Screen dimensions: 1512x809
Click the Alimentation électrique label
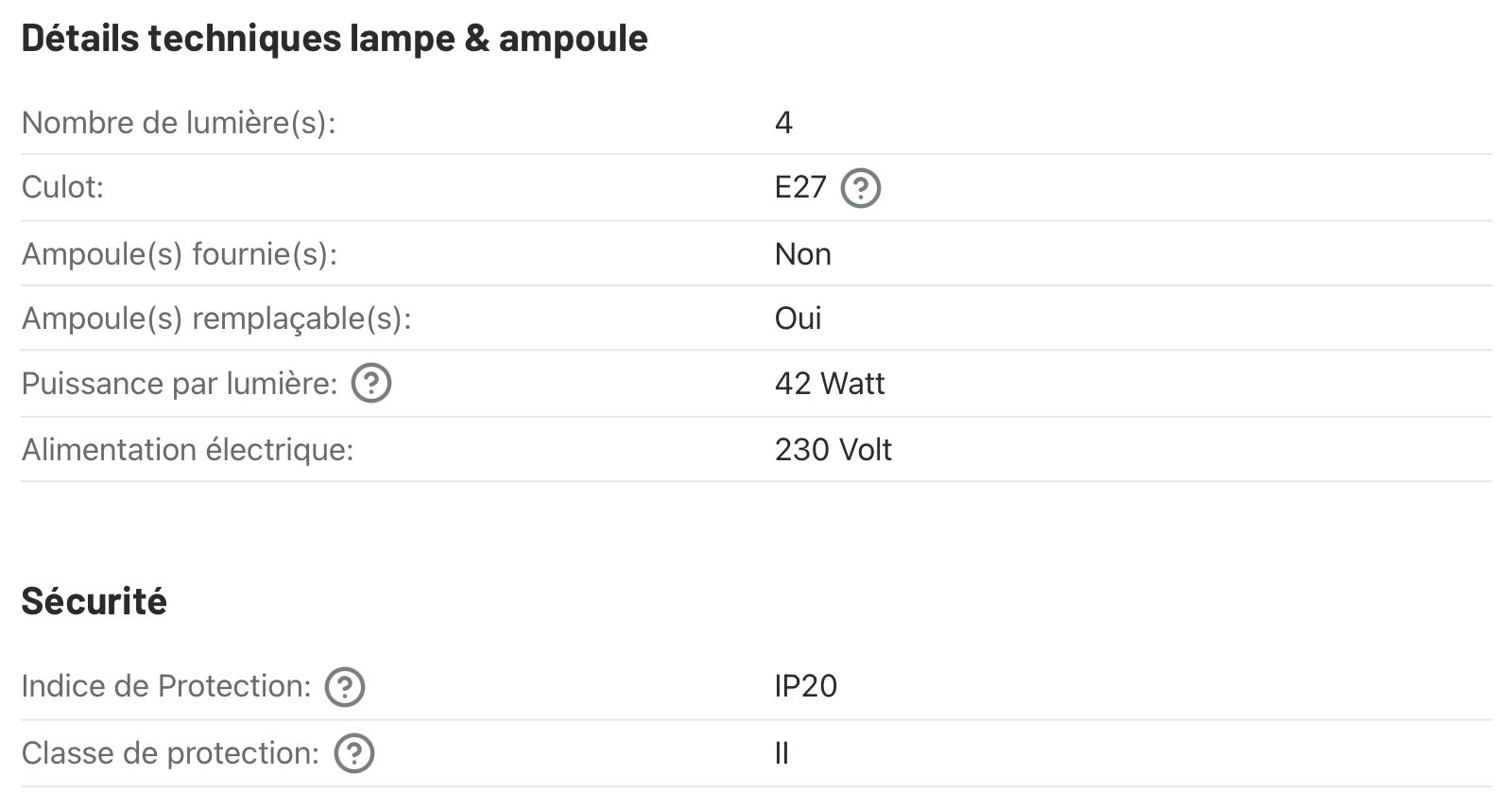pyautogui.click(x=187, y=450)
